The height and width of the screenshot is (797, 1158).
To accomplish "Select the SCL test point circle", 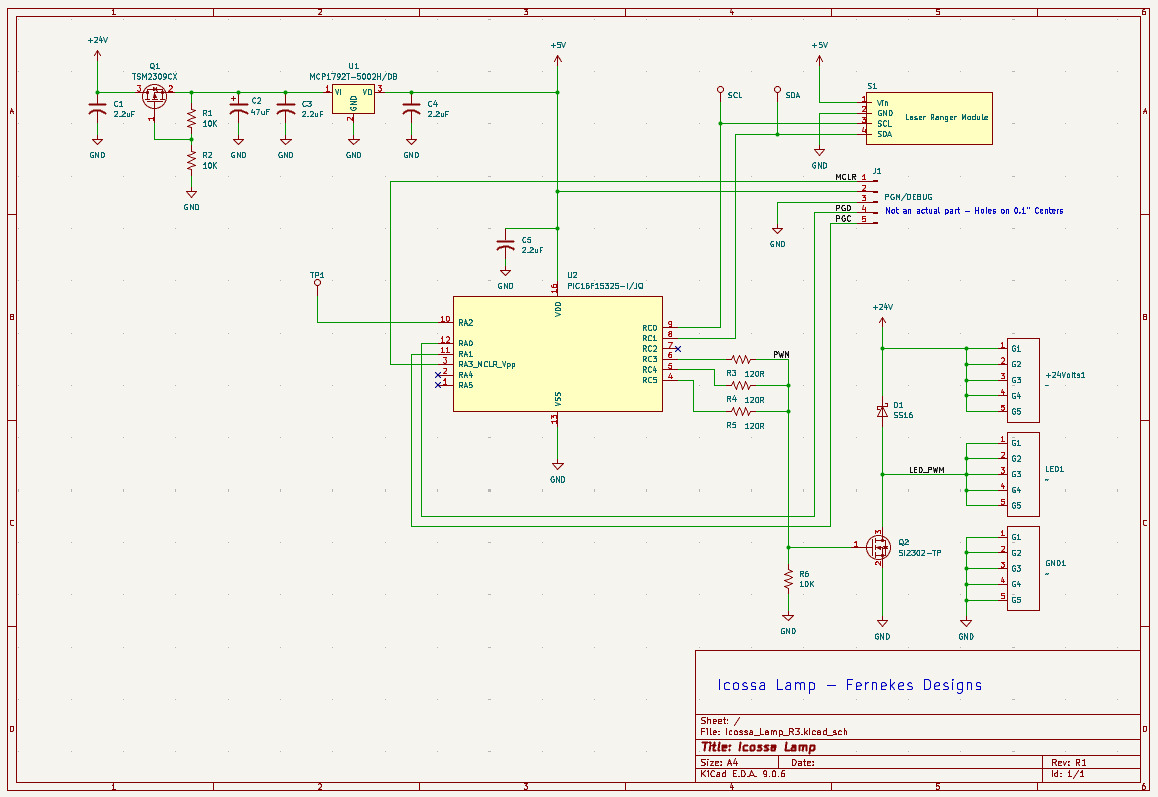I will click(x=720, y=90).
